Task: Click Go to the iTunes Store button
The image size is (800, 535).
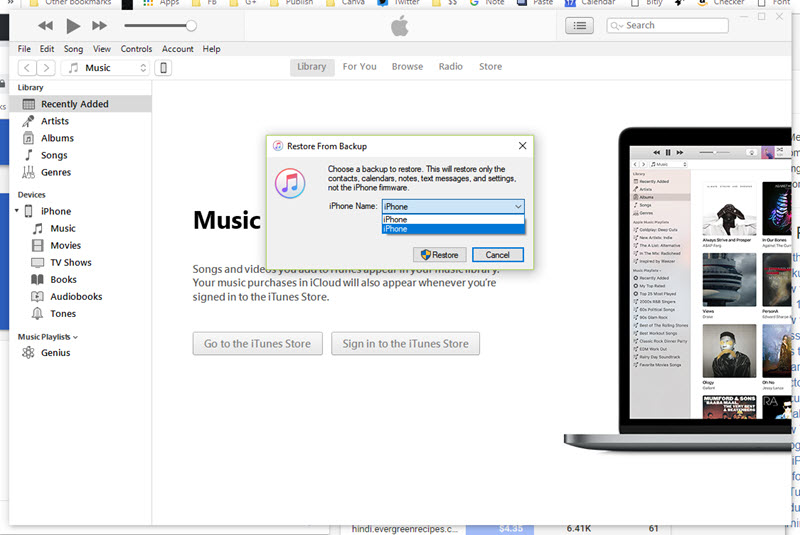Action: pyautogui.click(x=258, y=344)
